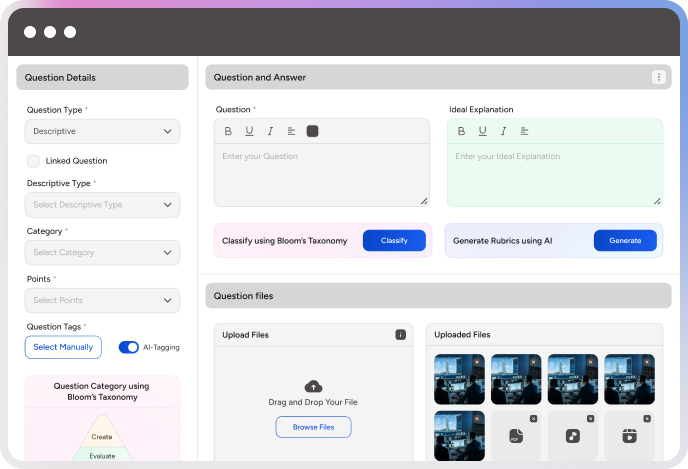Open the Select Category dropdown
The height and width of the screenshot is (469, 688).
tap(102, 253)
